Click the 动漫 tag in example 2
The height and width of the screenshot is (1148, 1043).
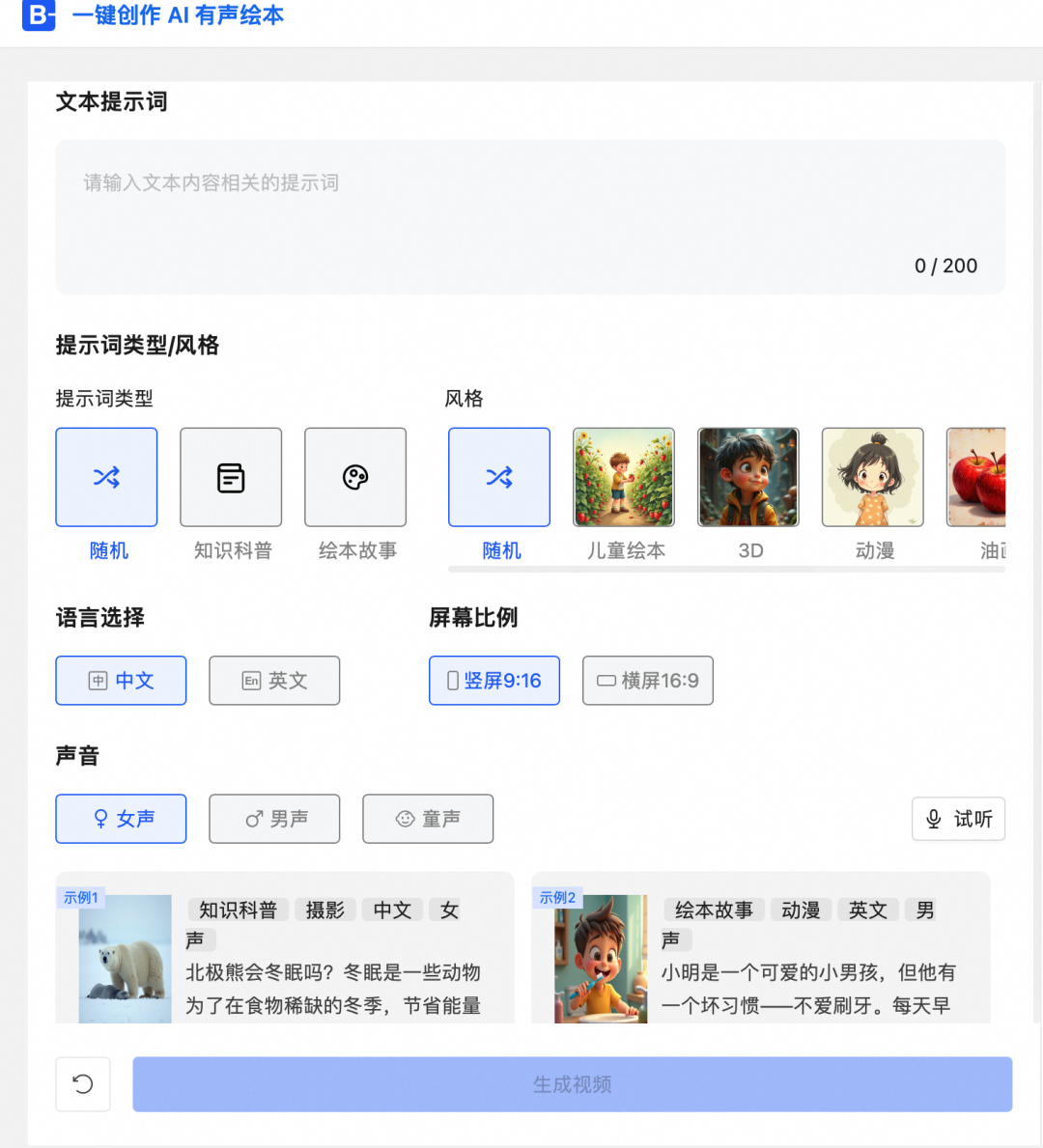click(x=801, y=910)
